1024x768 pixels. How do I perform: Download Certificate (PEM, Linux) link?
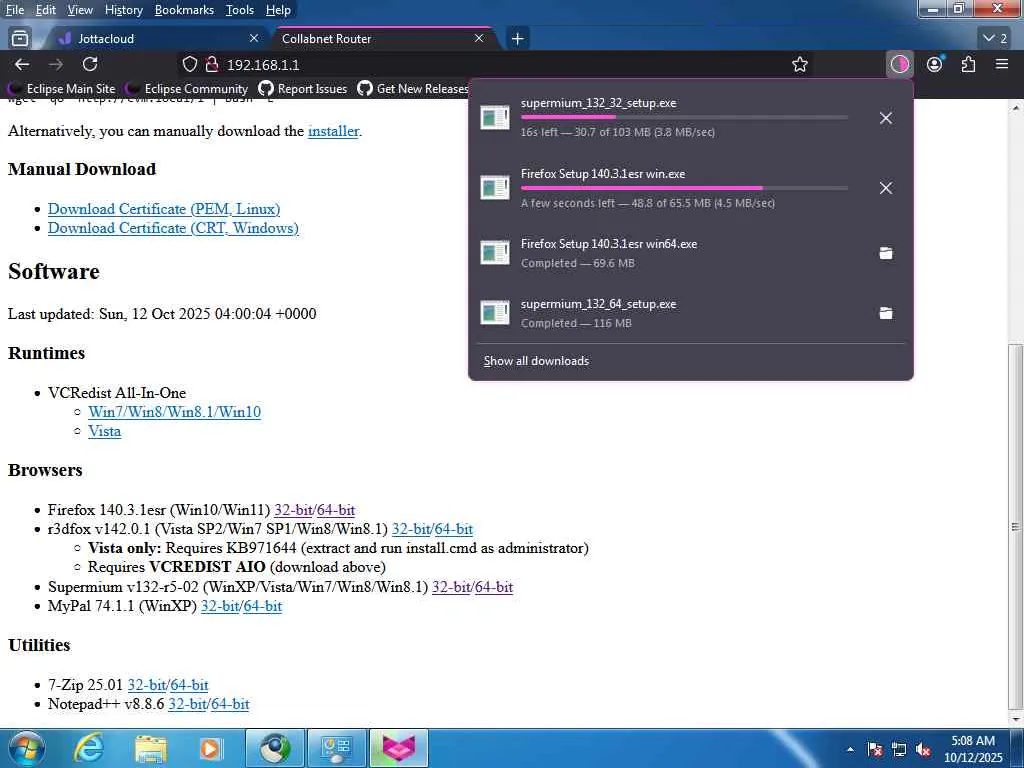pos(164,209)
